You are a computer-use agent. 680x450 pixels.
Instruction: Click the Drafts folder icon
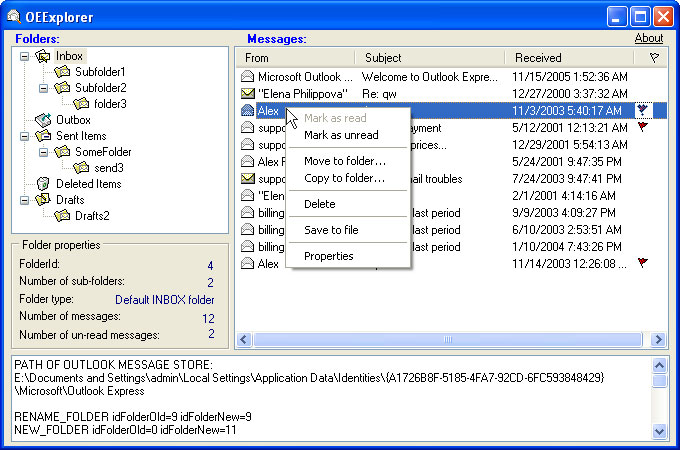click(42, 200)
